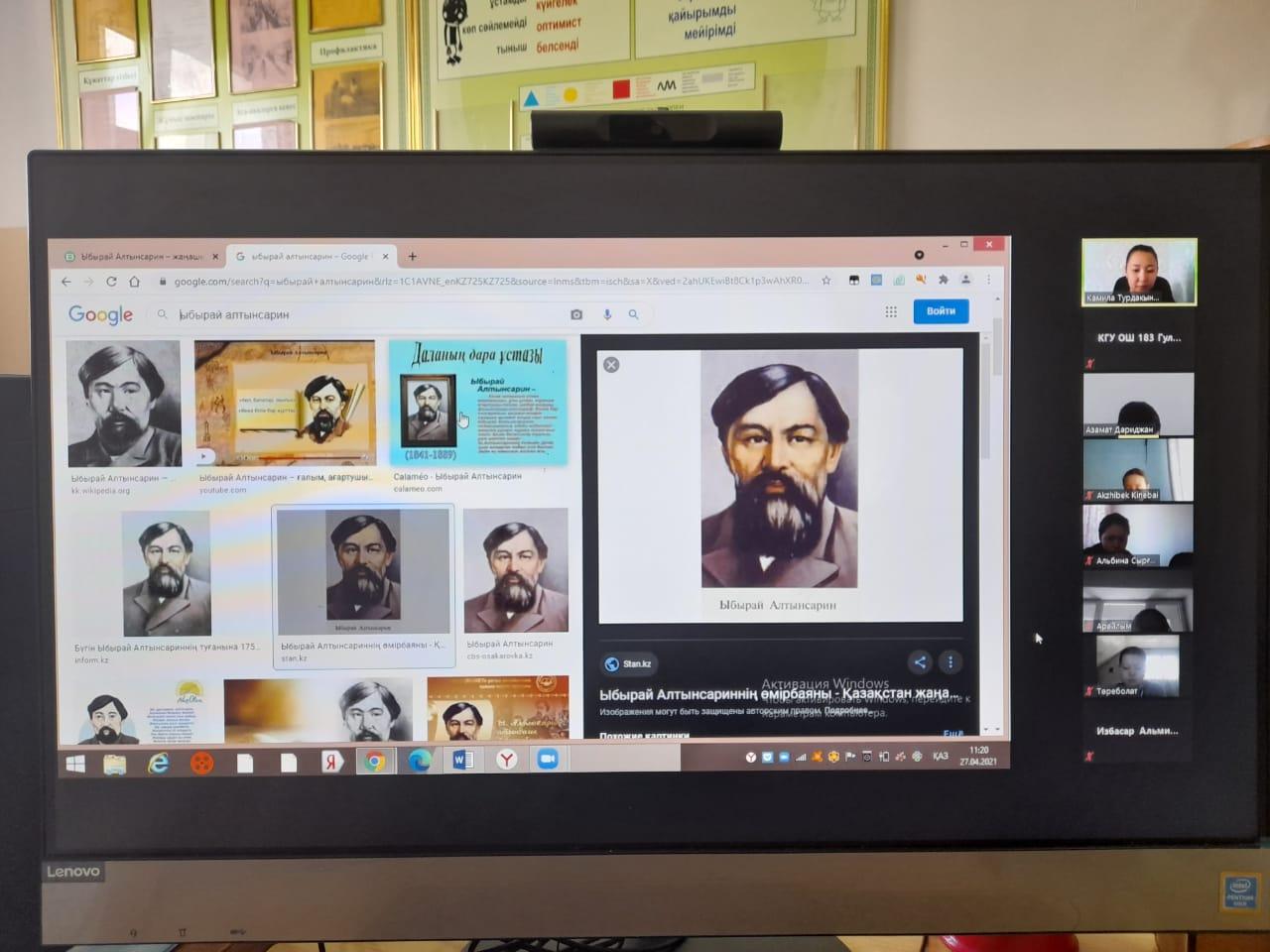Click the search by image camera icon
Screen dimensions: 1270x952
coord(576,314)
